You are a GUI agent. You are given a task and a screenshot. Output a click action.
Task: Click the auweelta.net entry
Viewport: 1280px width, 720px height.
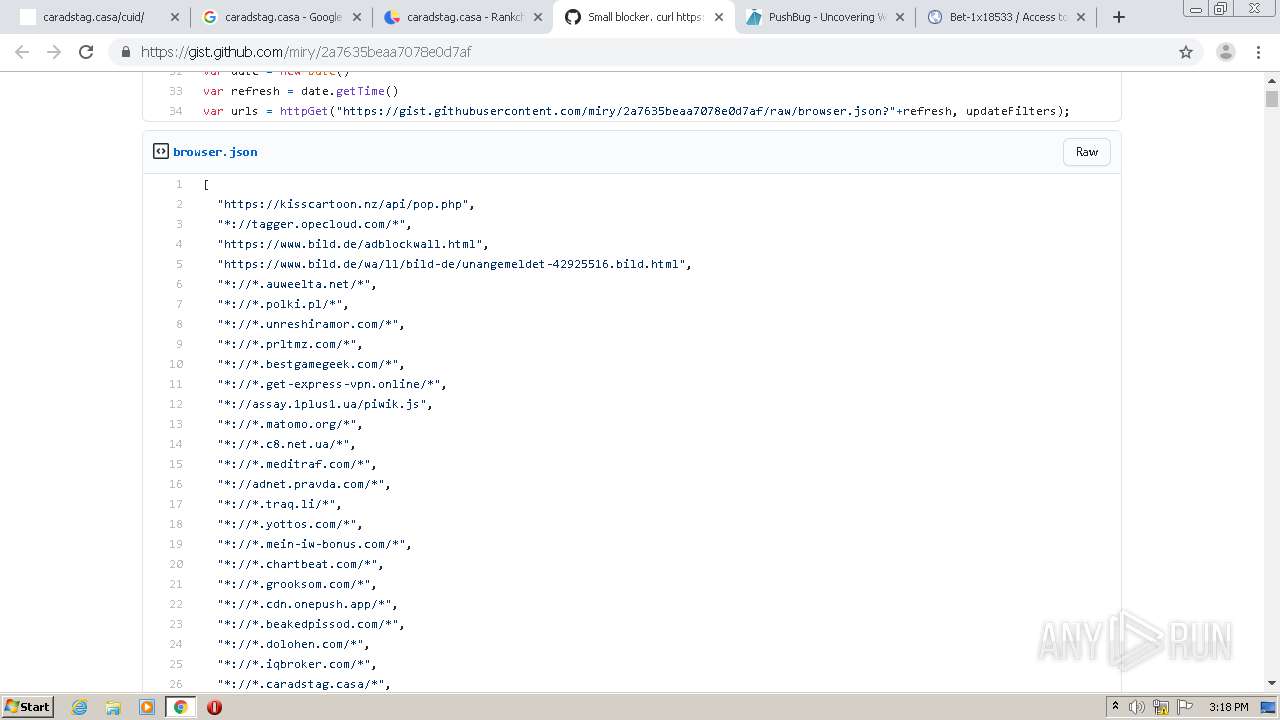point(297,284)
